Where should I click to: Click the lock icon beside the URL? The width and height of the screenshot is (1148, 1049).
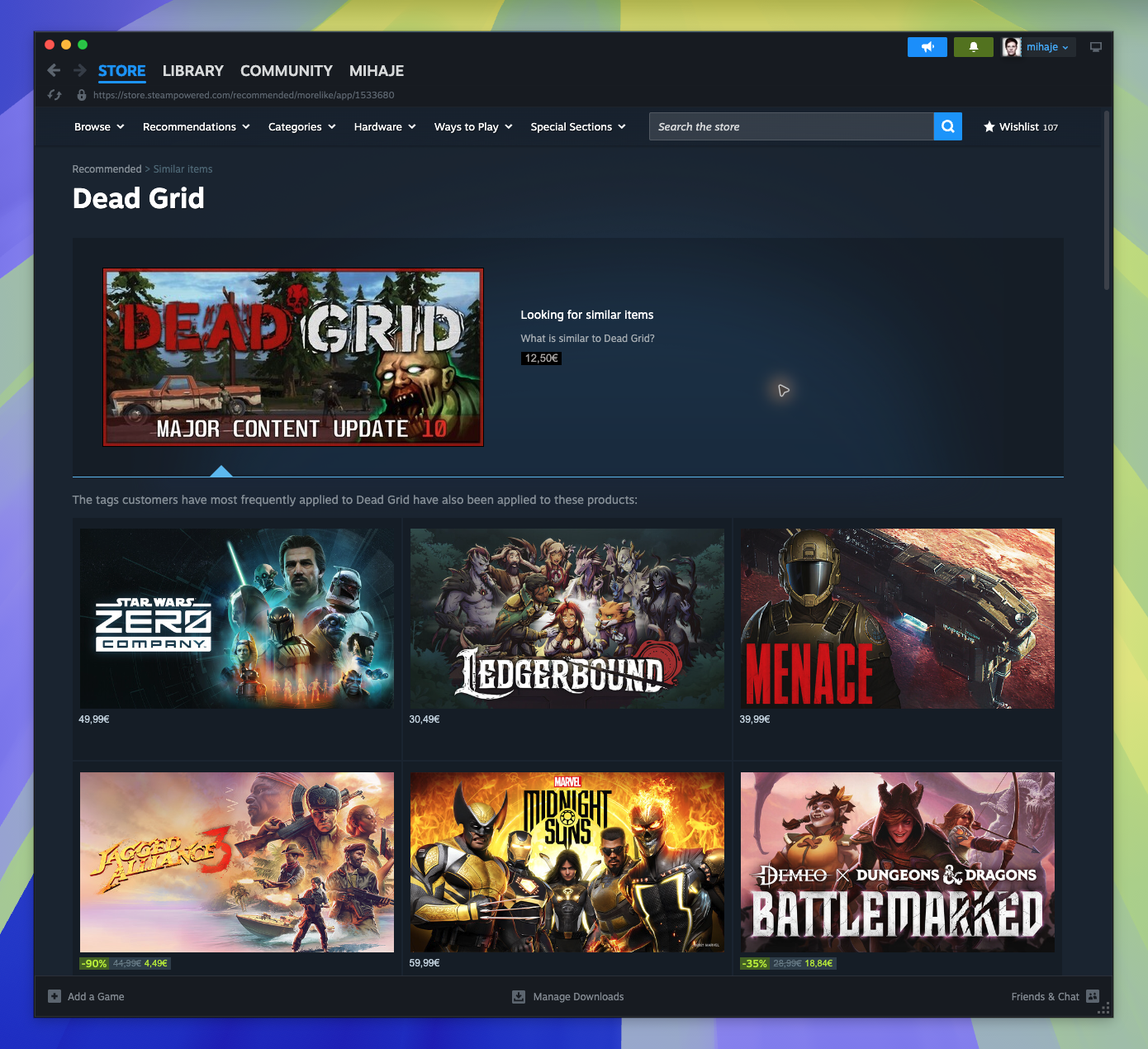(x=82, y=95)
